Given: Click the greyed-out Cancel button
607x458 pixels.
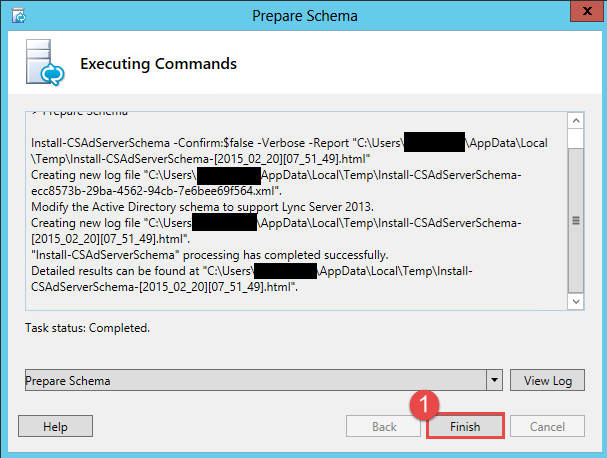Looking at the screenshot, I should tap(547, 427).
